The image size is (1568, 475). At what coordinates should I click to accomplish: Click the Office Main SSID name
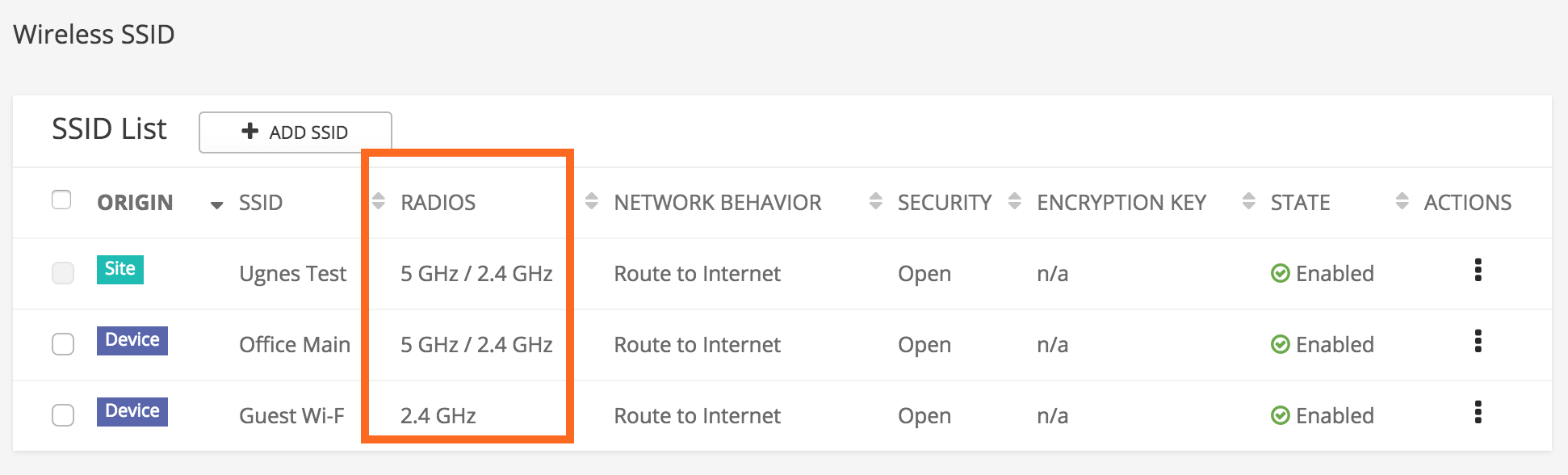click(295, 344)
